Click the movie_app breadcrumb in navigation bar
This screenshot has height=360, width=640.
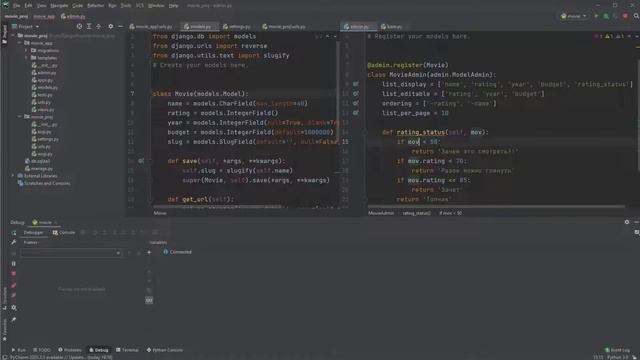[x=44, y=17]
